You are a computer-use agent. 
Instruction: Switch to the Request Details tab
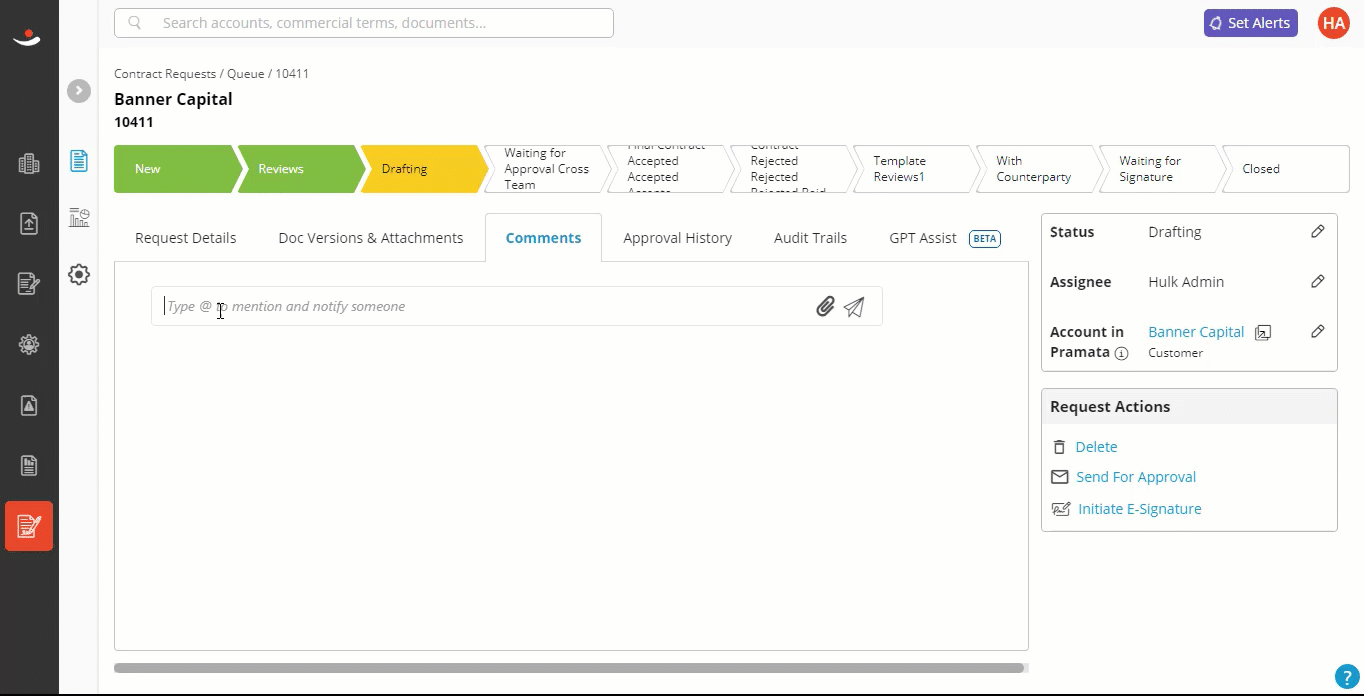pyautogui.click(x=186, y=238)
